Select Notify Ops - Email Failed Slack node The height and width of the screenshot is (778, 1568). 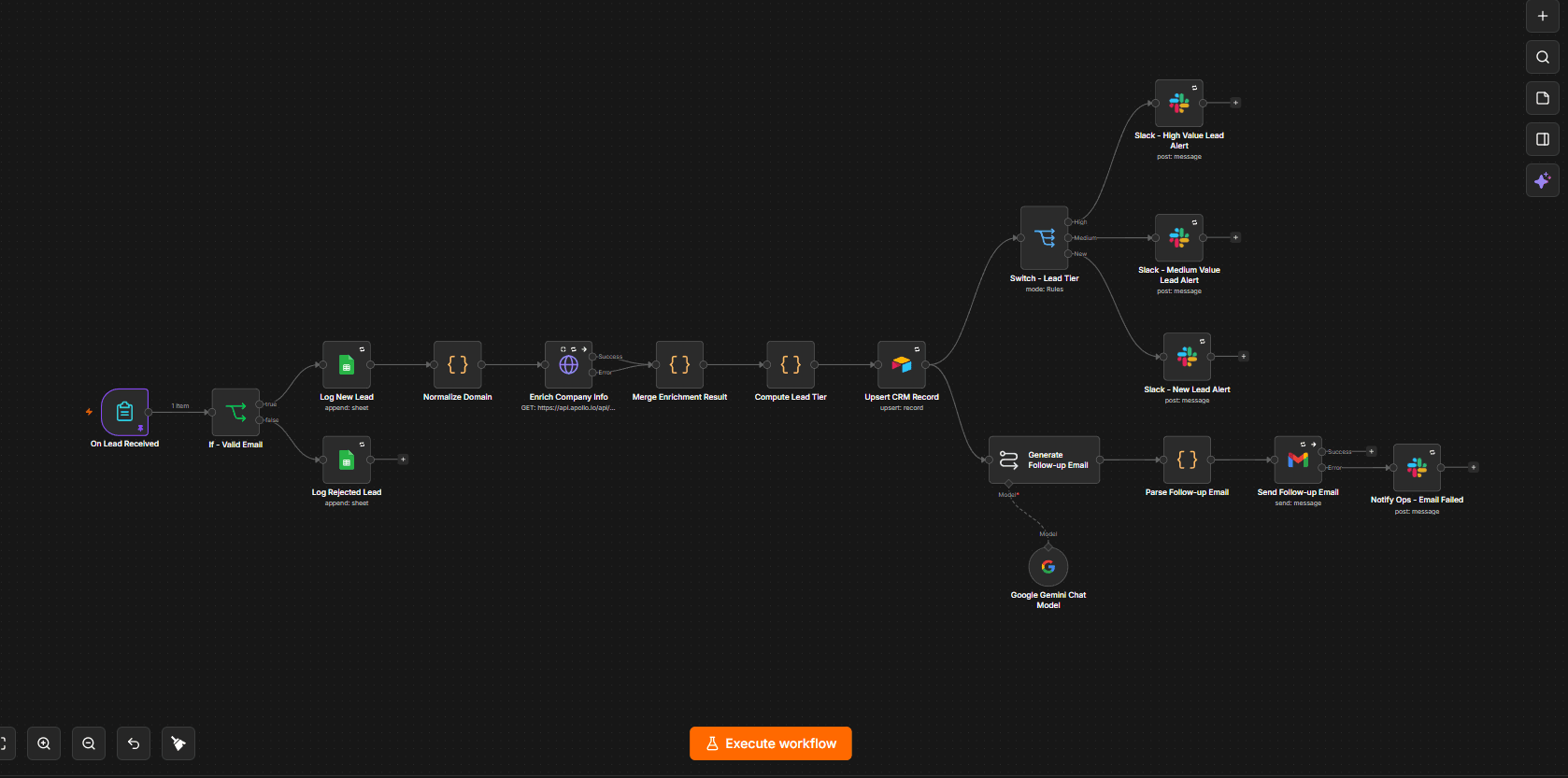pos(1417,467)
